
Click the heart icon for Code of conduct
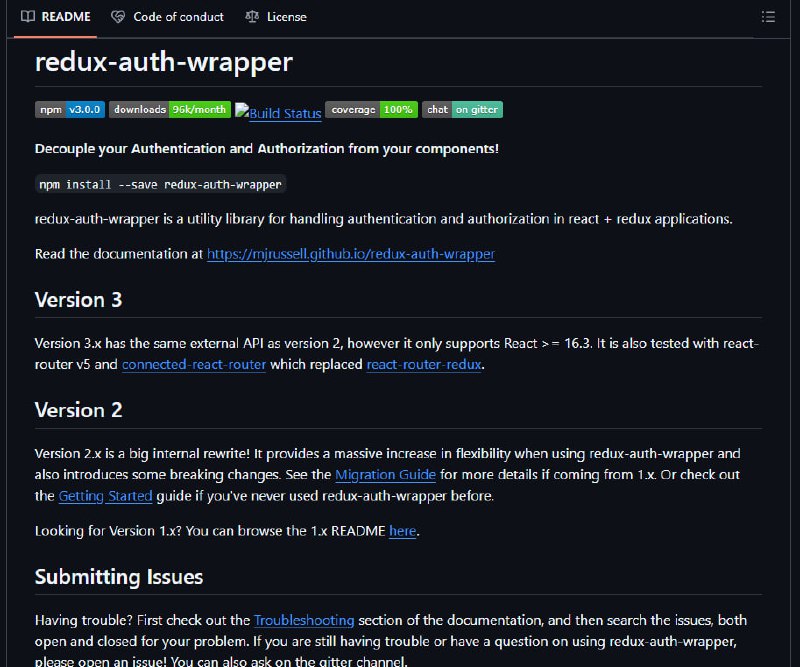118,17
